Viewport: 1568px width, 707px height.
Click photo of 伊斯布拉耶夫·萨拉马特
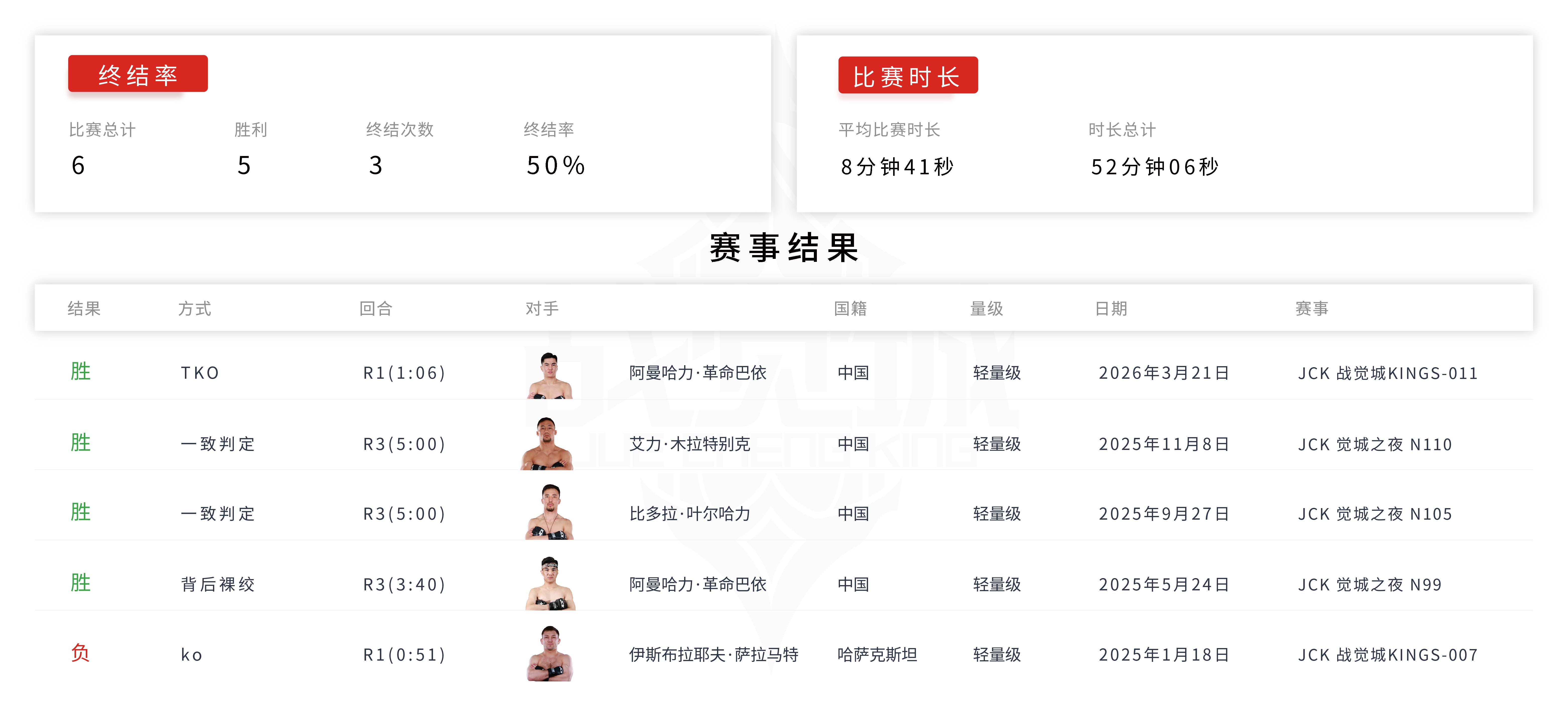pos(550,654)
